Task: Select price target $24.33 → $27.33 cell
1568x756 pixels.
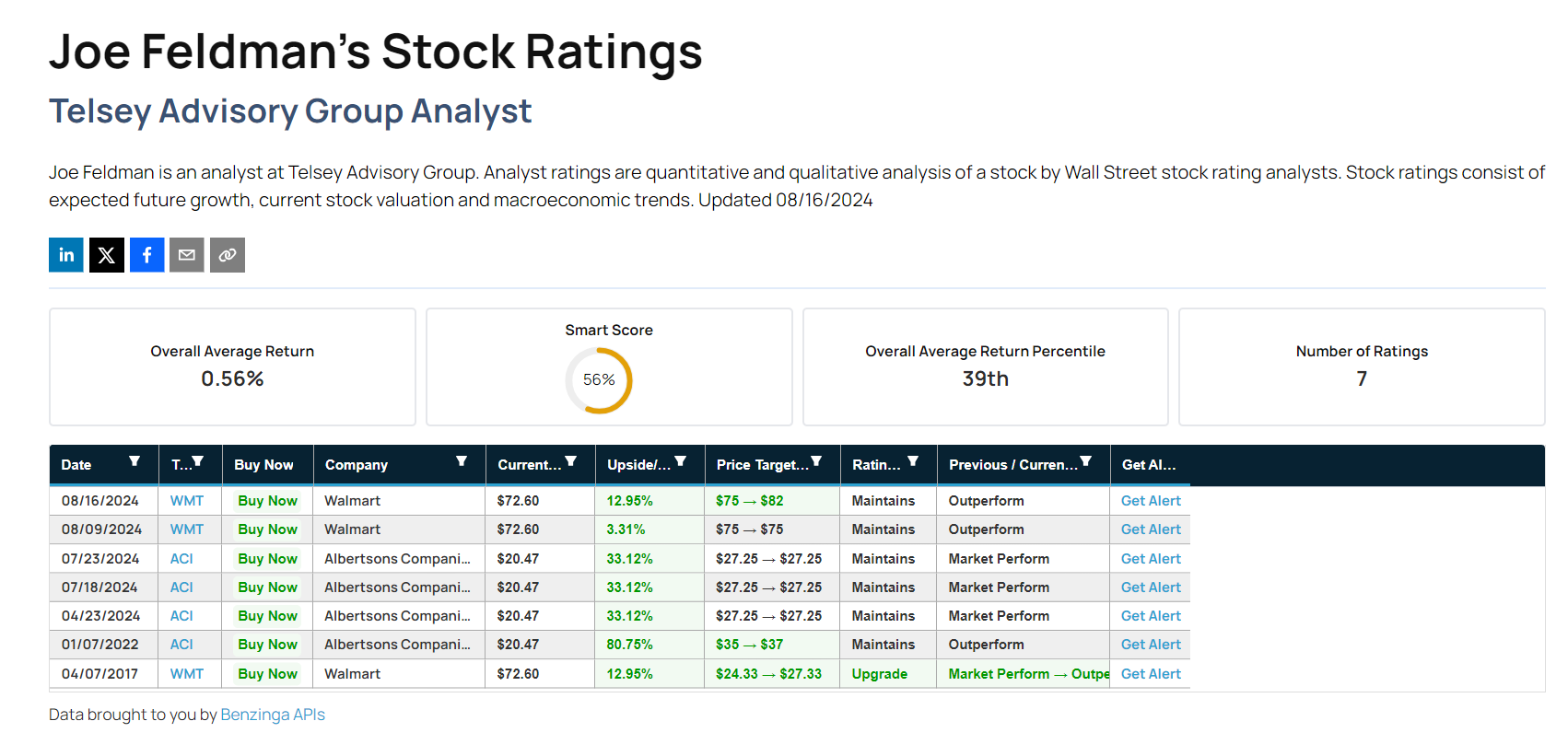Action: coord(772,674)
